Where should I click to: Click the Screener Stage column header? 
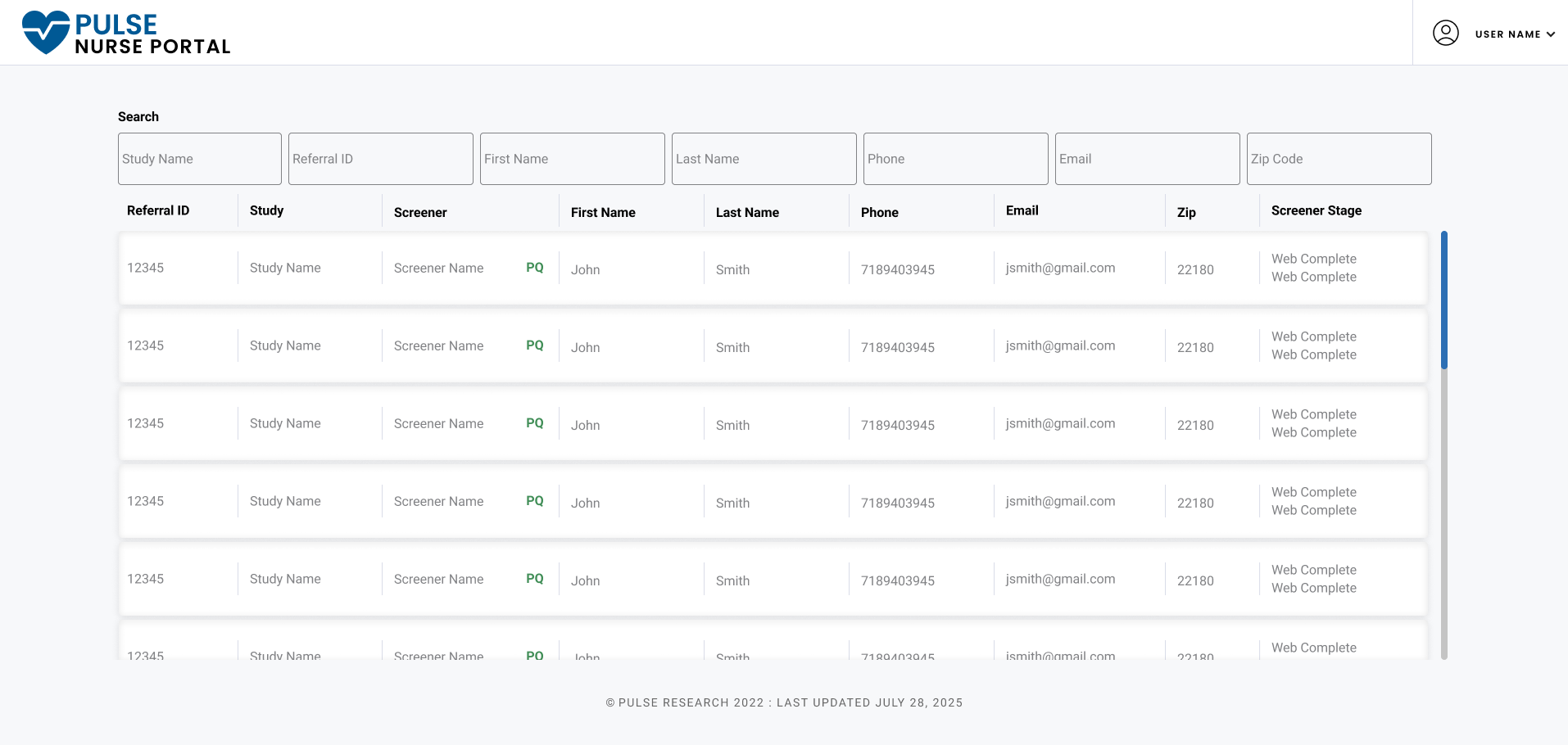coord(1316,210)
